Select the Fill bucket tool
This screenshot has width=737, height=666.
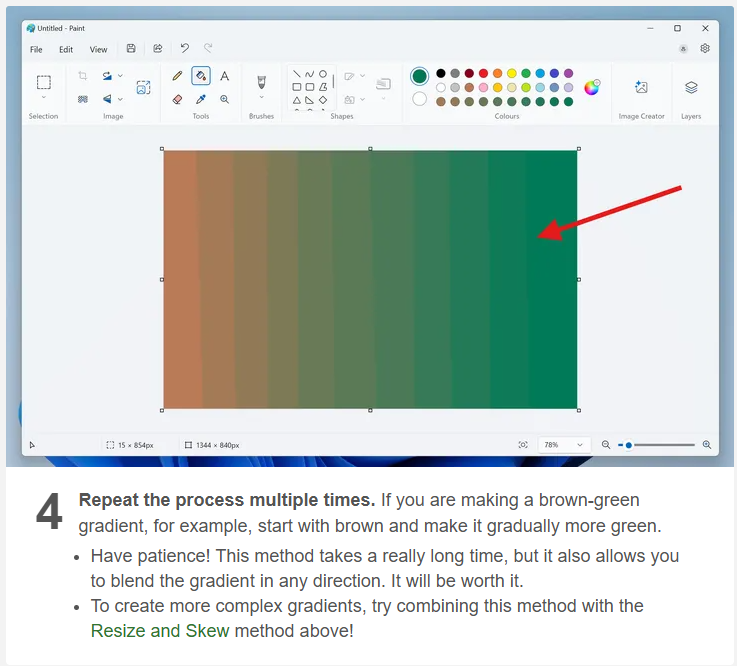click(x=201, y=76)
